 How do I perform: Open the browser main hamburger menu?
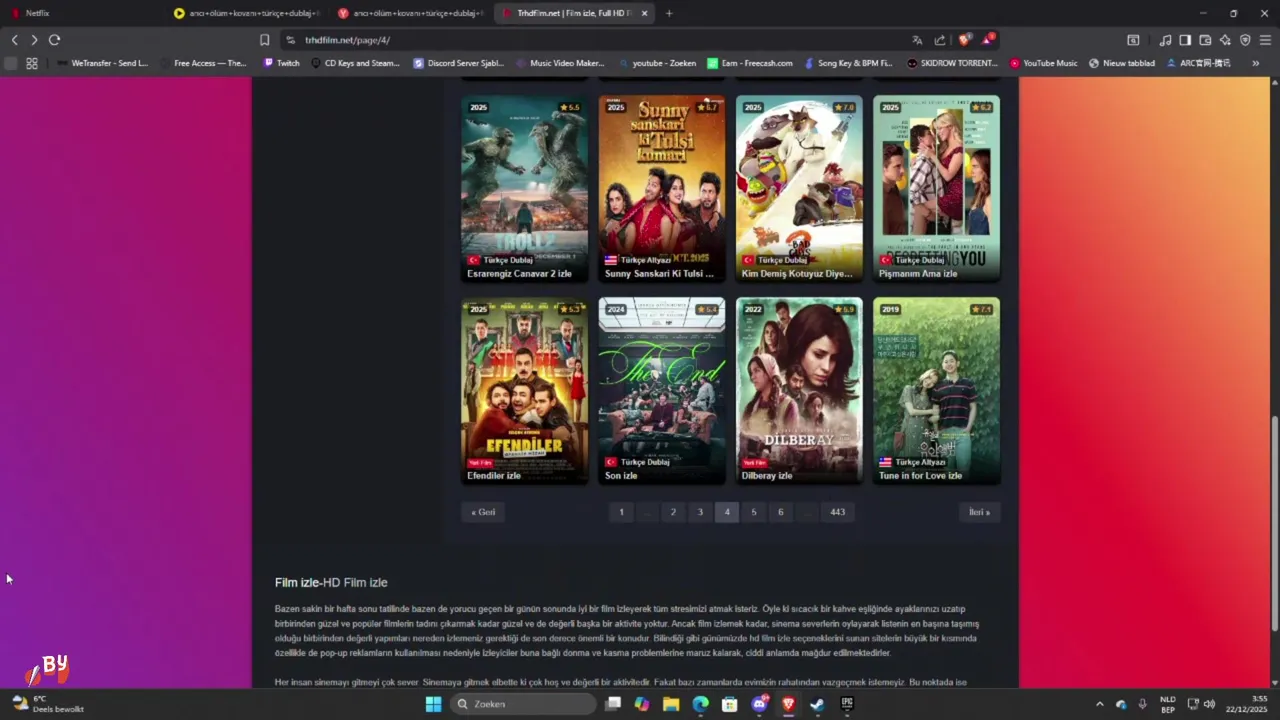pos(1265,40)
